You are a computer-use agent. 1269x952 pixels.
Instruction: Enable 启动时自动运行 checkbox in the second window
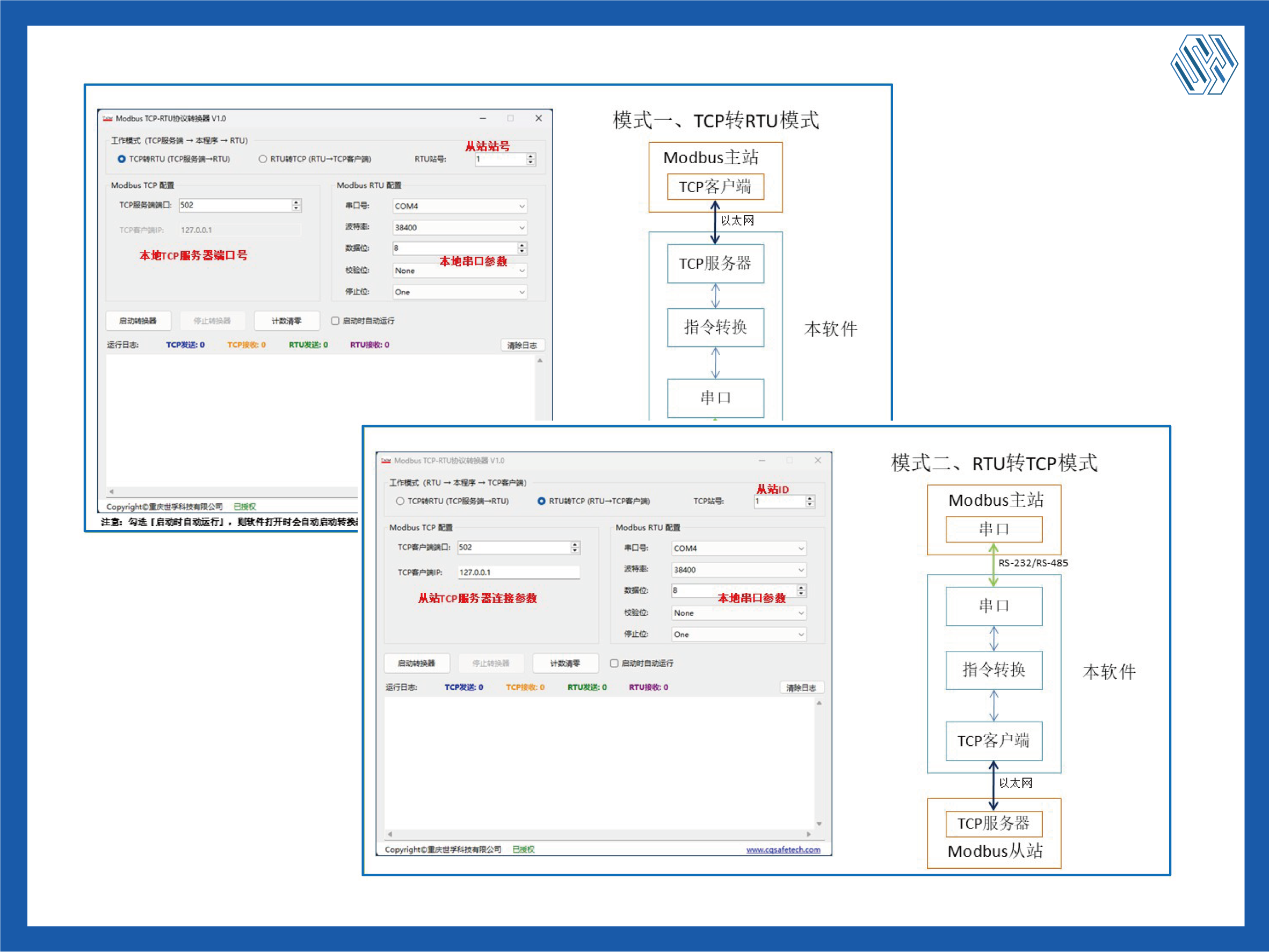coord(614,663)
